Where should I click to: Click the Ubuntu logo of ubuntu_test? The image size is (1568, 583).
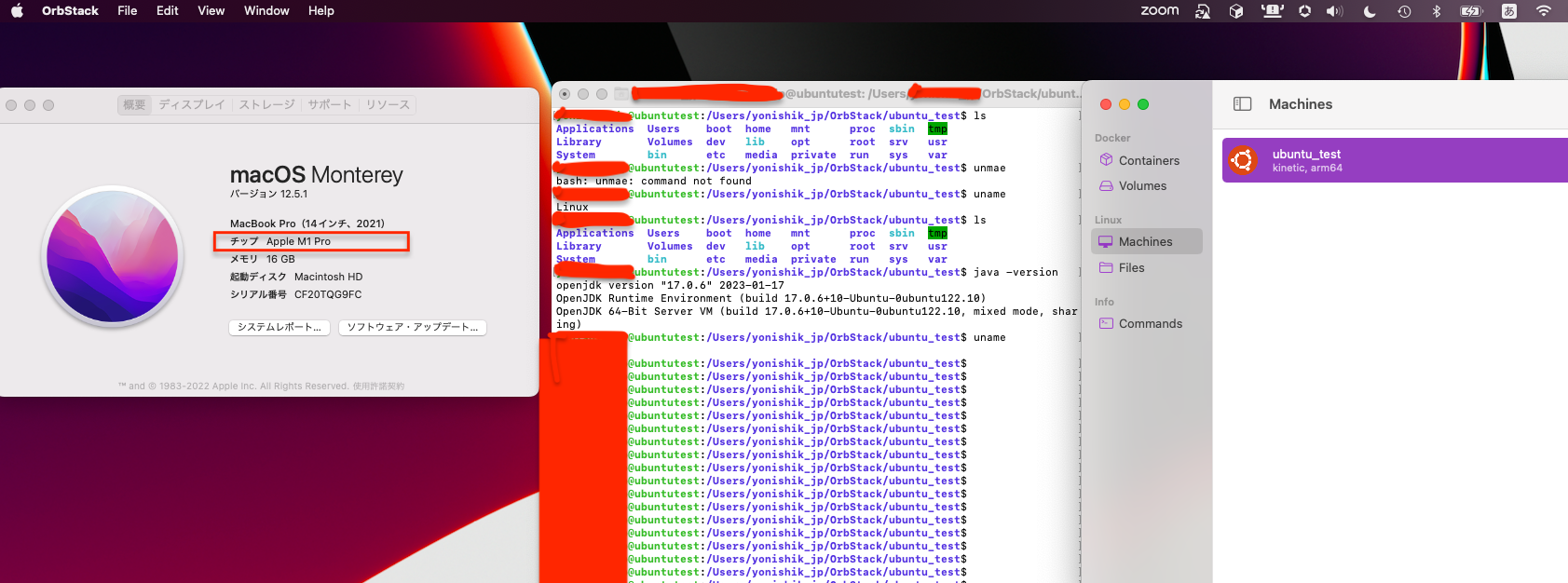(x=1242, y=160)
